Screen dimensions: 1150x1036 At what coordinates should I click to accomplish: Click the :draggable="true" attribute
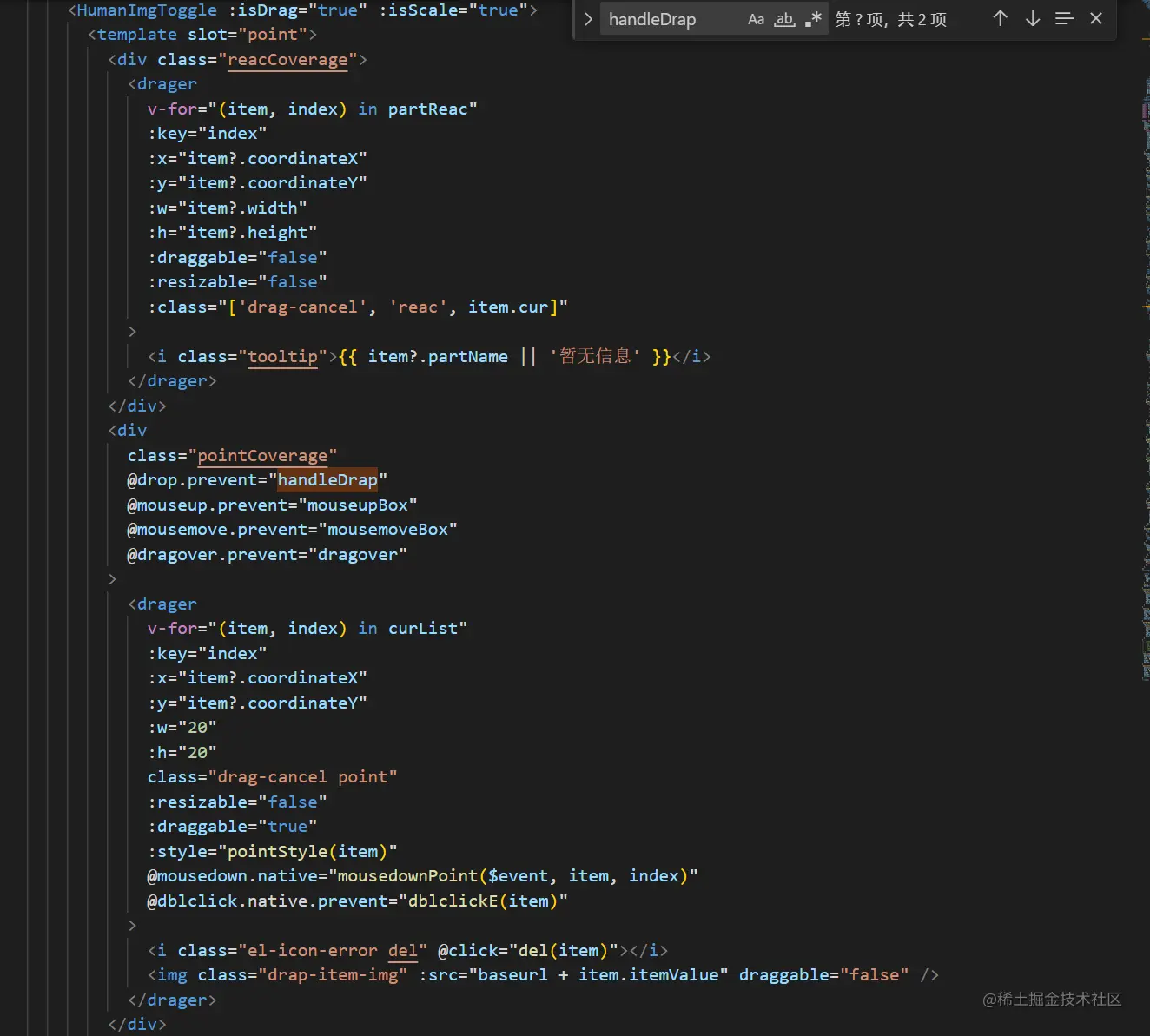point(232,827)
